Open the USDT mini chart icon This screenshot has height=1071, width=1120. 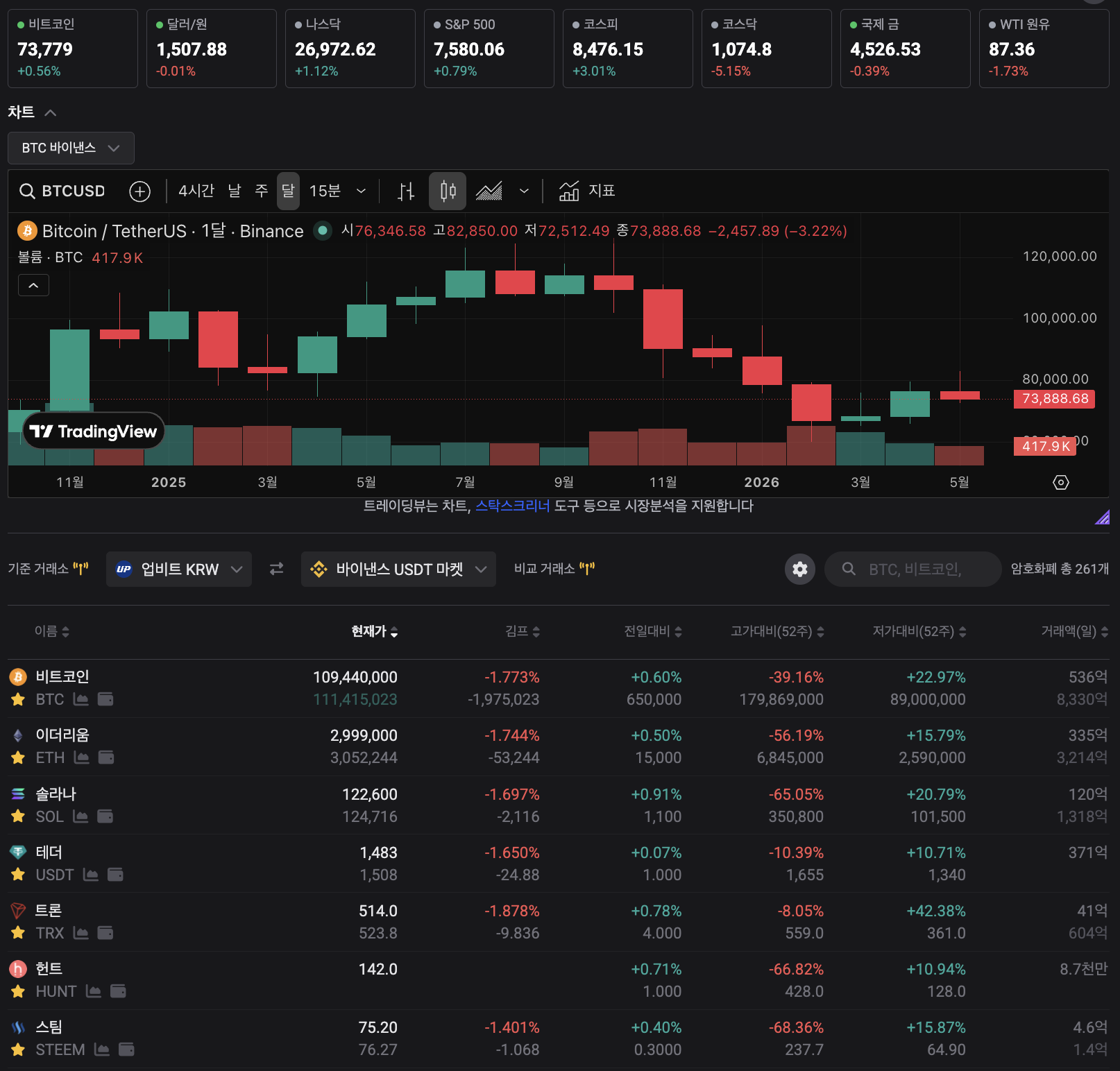coord(90,875)
